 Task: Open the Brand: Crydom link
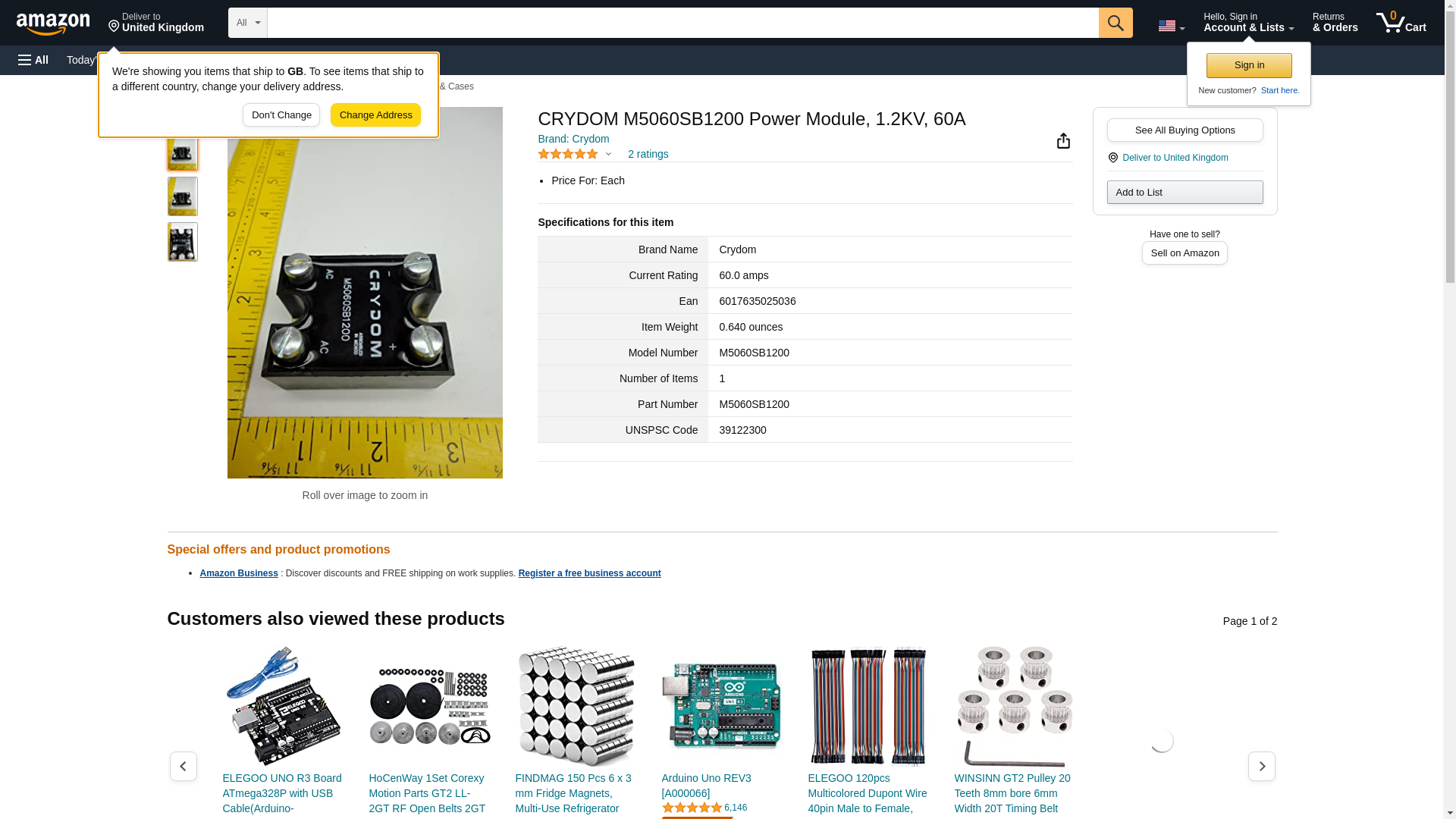coord(573,139)
